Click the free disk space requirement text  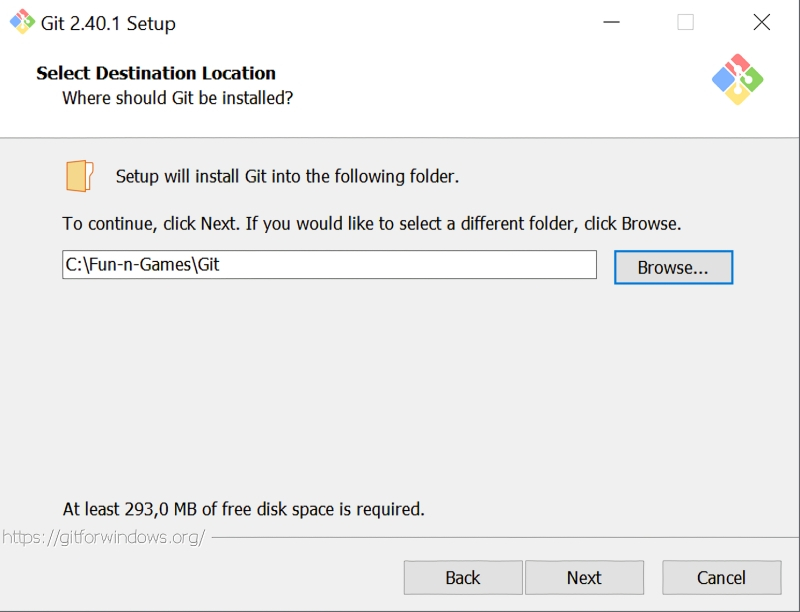tap(244, 509)
